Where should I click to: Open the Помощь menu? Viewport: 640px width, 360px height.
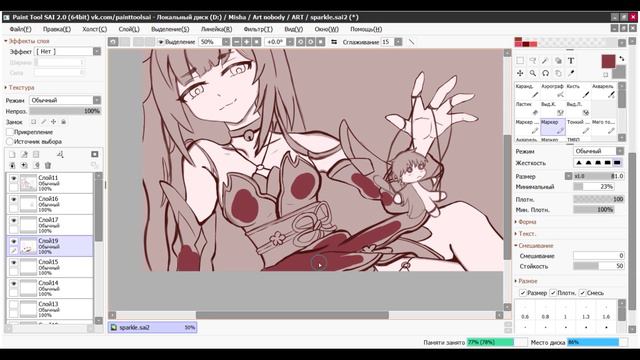pyautogui.click(x=366, y=29)
